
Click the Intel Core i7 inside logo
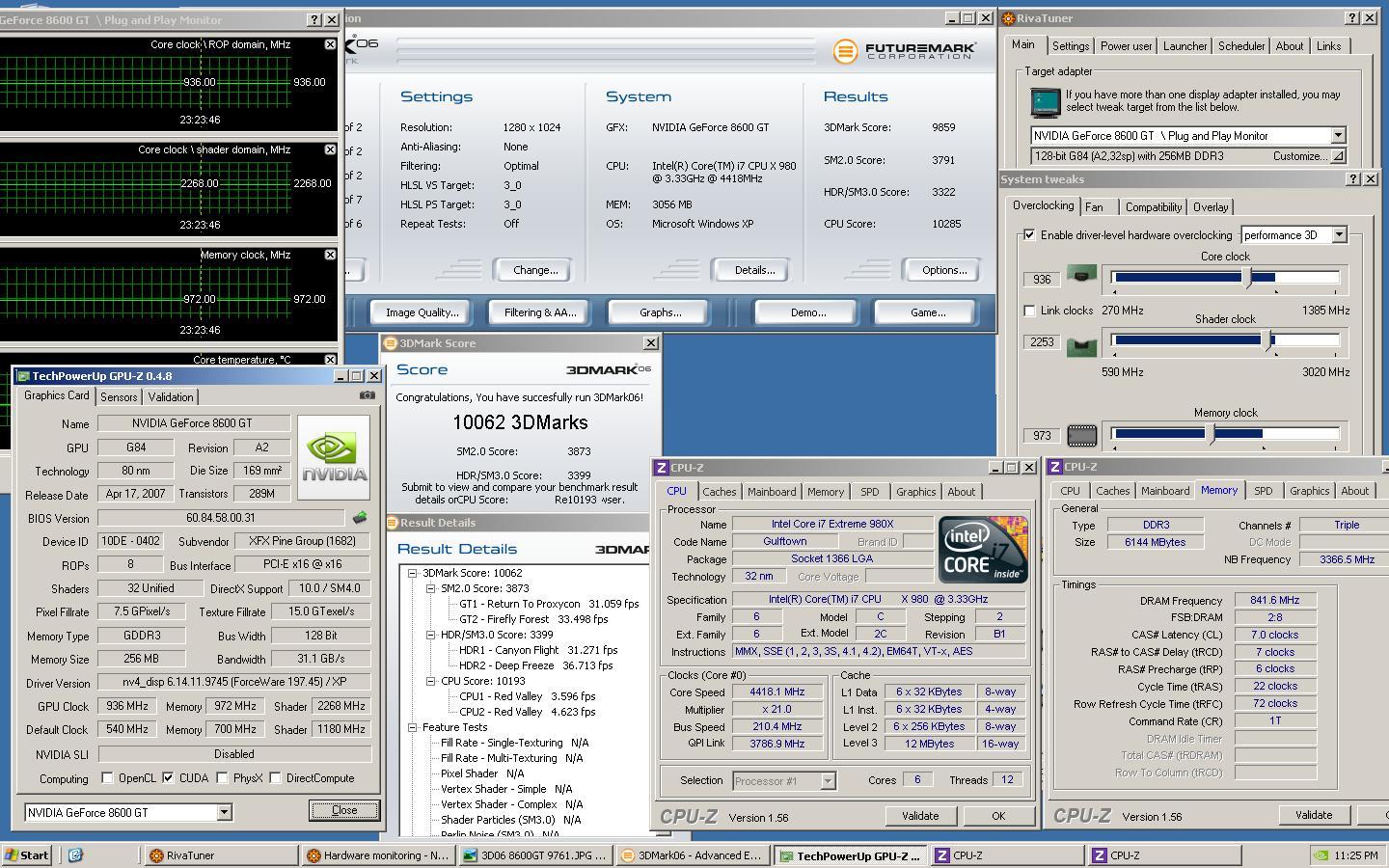[x=983, y=550]
